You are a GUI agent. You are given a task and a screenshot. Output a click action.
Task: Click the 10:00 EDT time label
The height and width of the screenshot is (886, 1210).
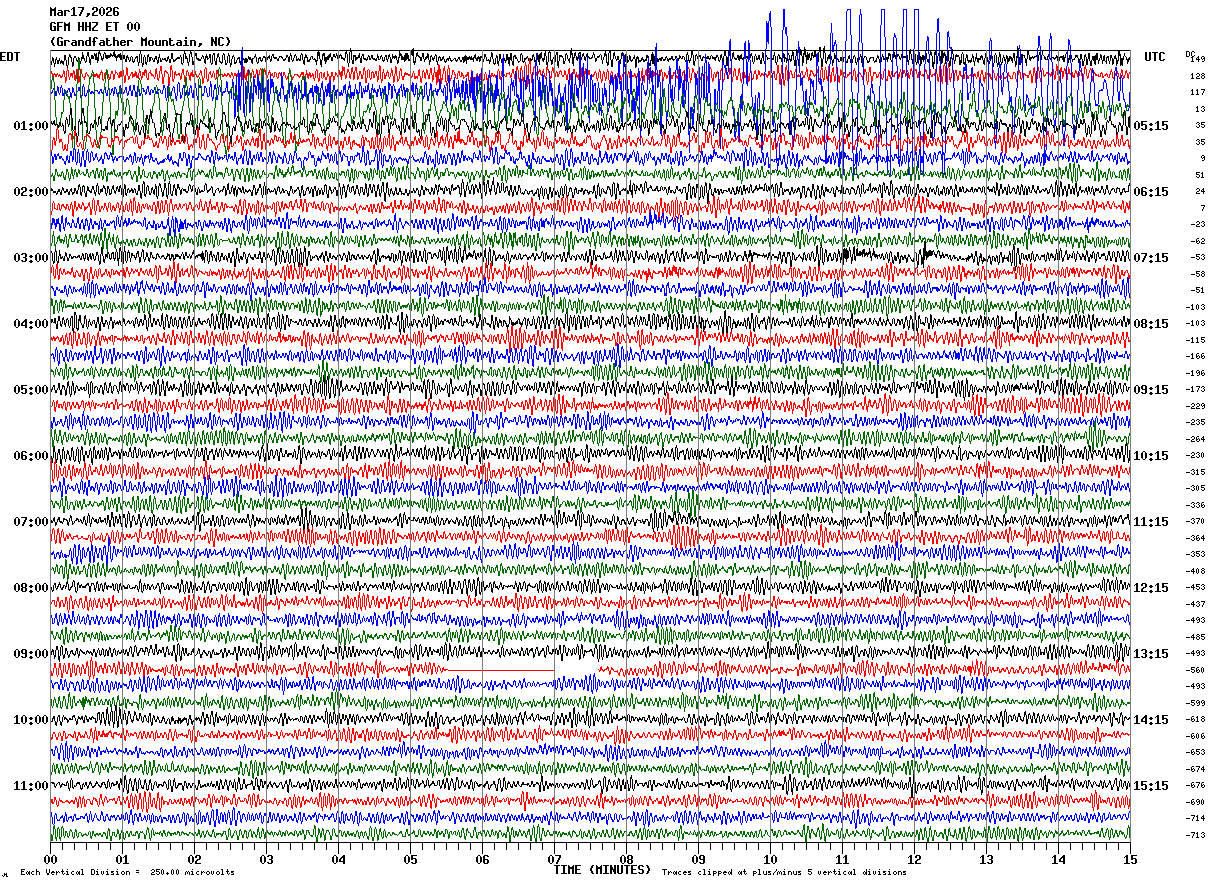coord(31,720)
